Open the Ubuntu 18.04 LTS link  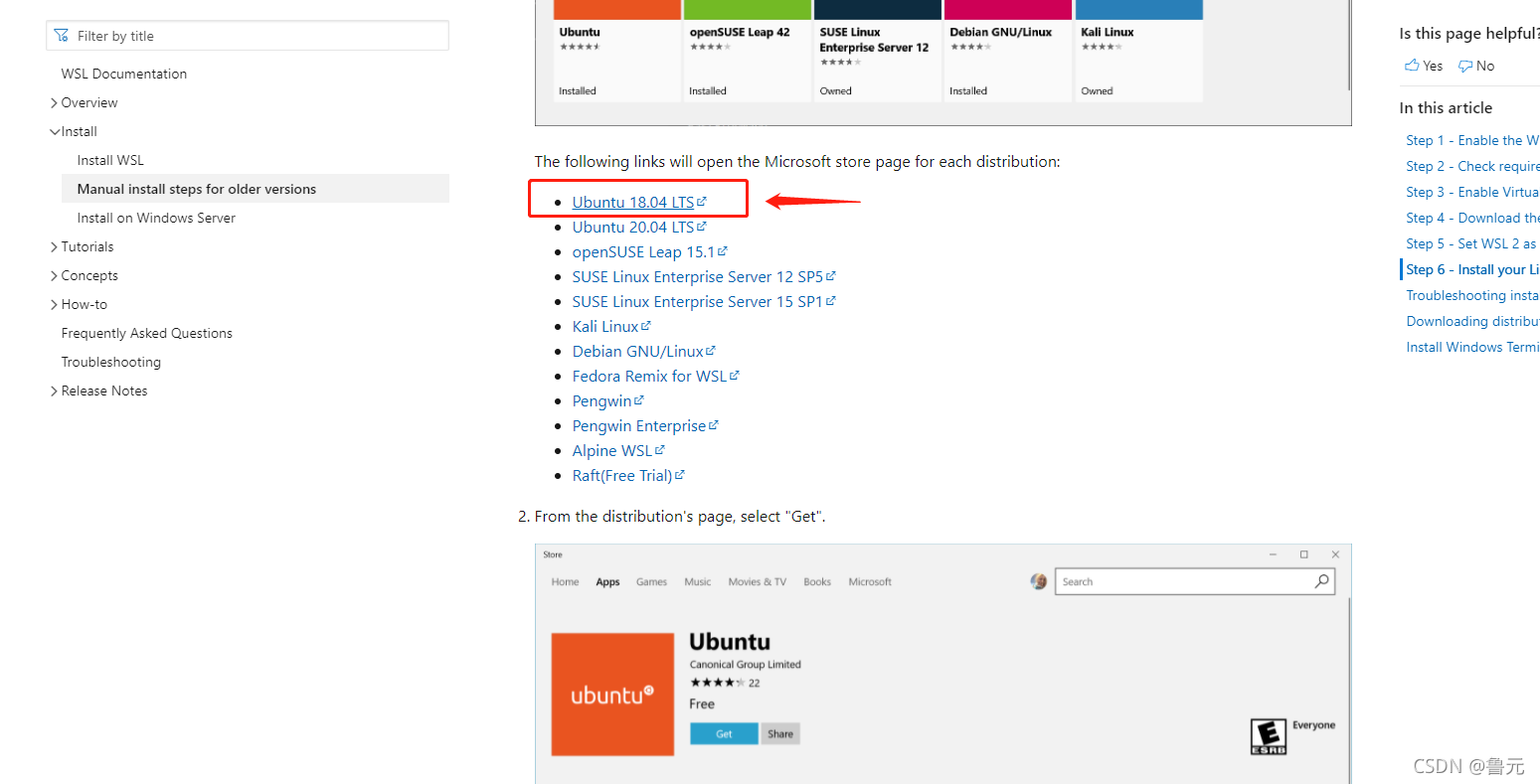pos(633,202)
